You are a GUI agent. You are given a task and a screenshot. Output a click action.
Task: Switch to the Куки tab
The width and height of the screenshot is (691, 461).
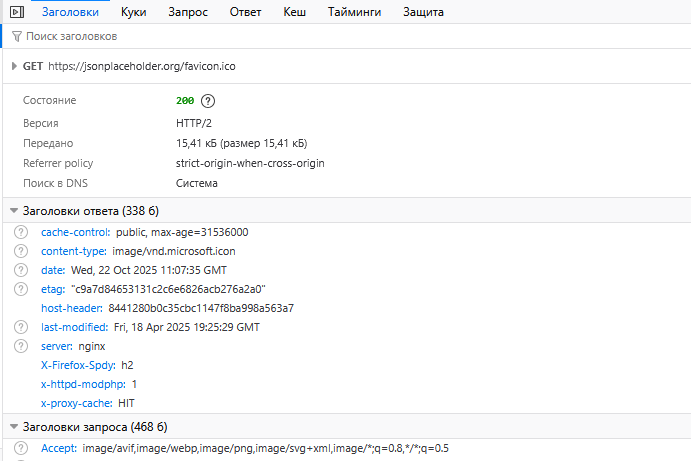tap(133, 12)
